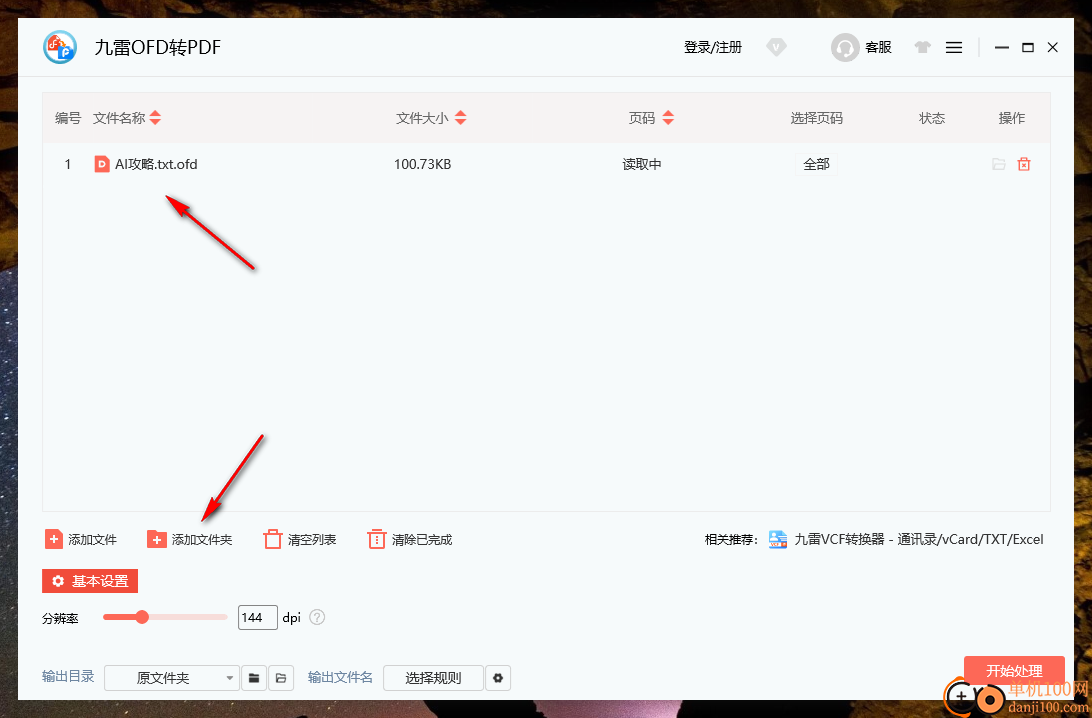Click the 输出目录 label

[68, 676]
